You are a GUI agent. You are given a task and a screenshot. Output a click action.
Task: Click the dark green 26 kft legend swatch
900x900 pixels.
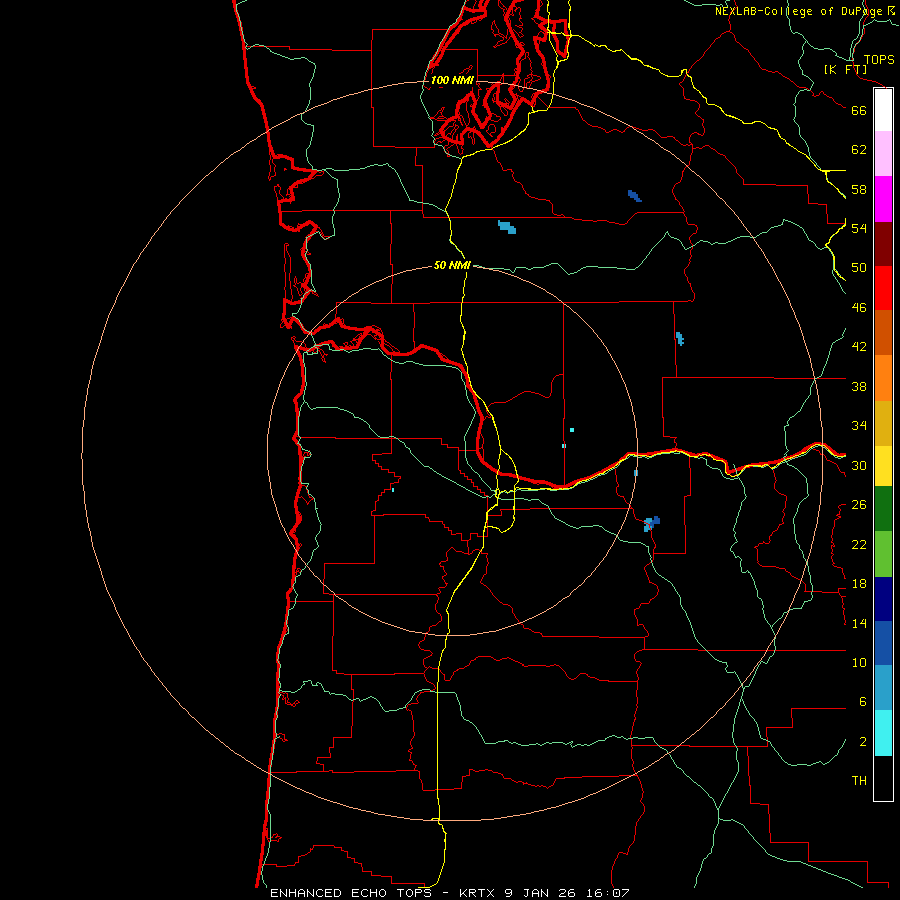point(883,509)
